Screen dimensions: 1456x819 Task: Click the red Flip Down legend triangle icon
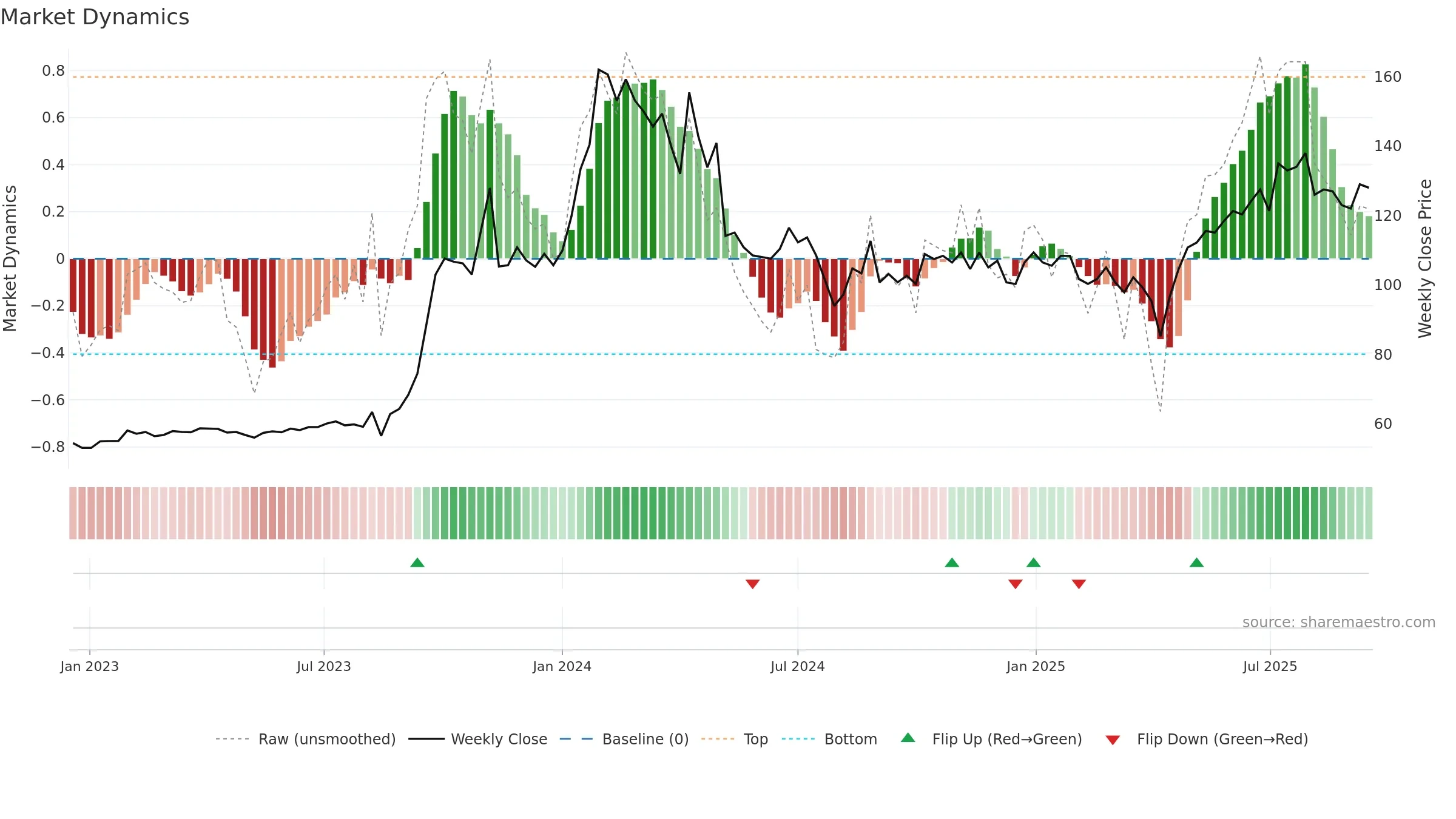pos(1113,740)
